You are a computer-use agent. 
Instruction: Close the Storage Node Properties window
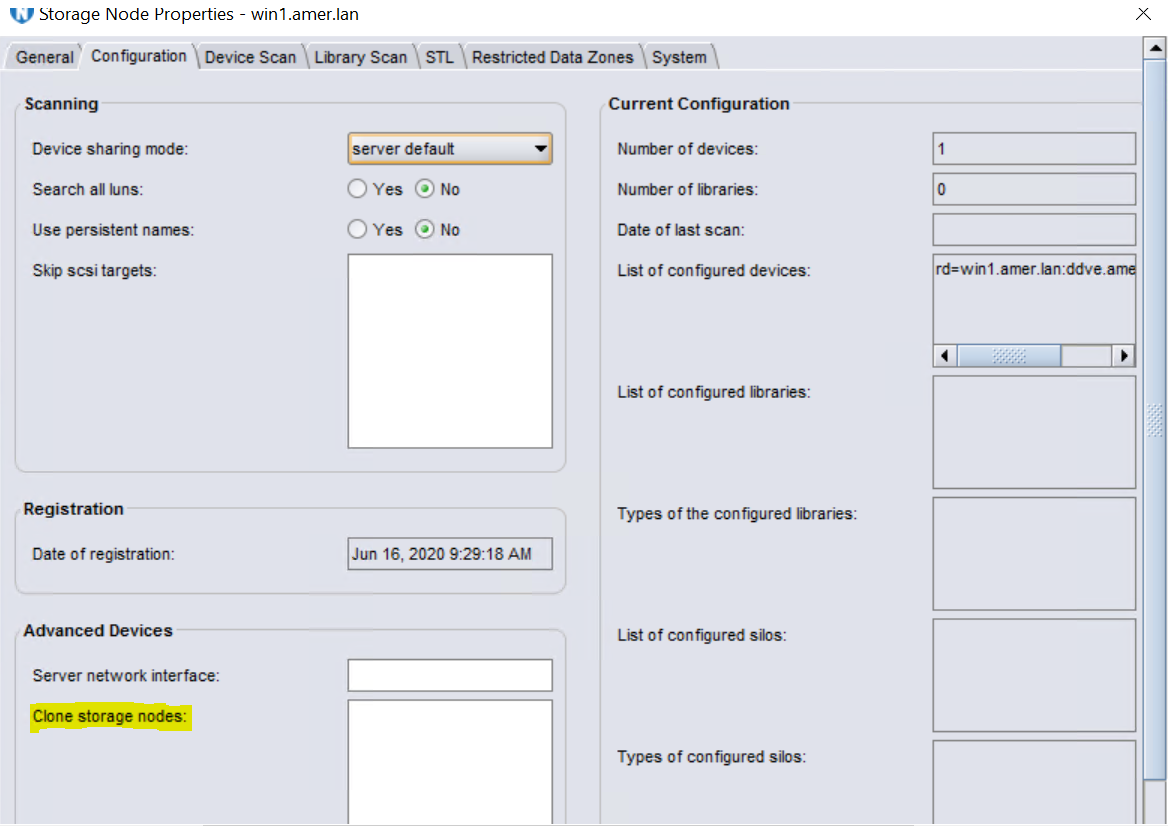pos(1143,14)
